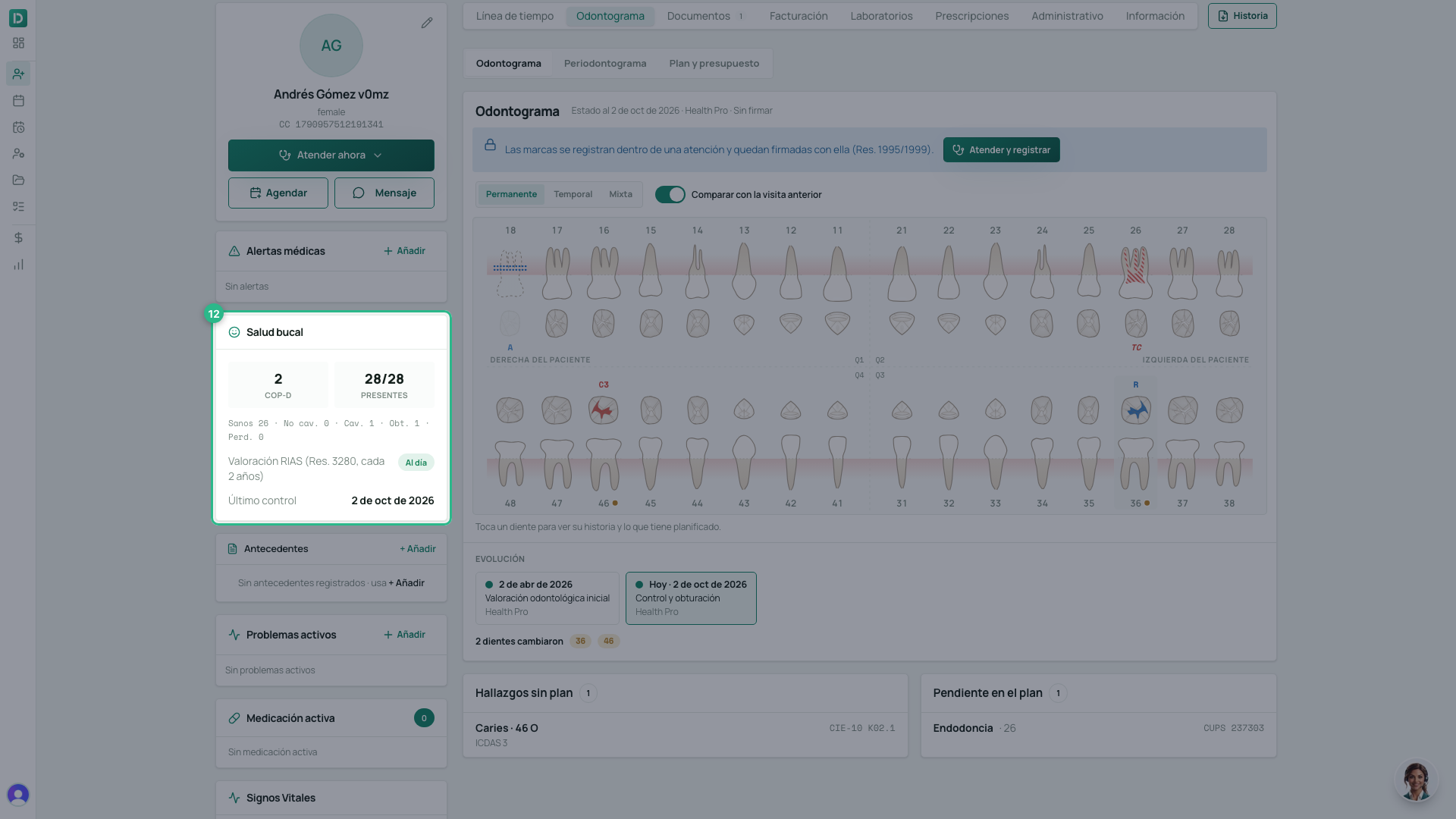
Task: Open the assistant chat avatar bubble
Action: 1416,780
